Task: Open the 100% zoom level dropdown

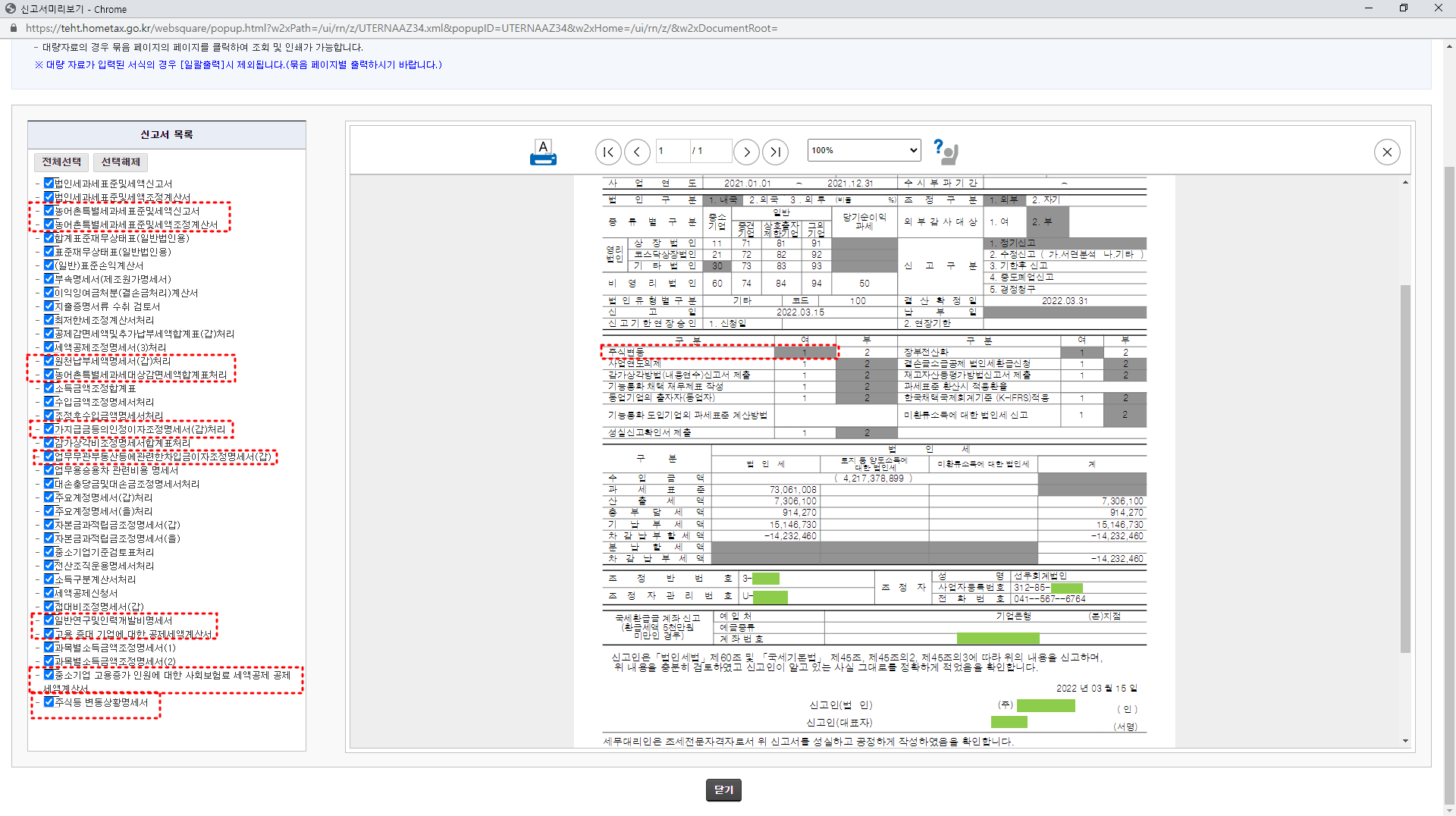Action: click(x=864, y=150)
